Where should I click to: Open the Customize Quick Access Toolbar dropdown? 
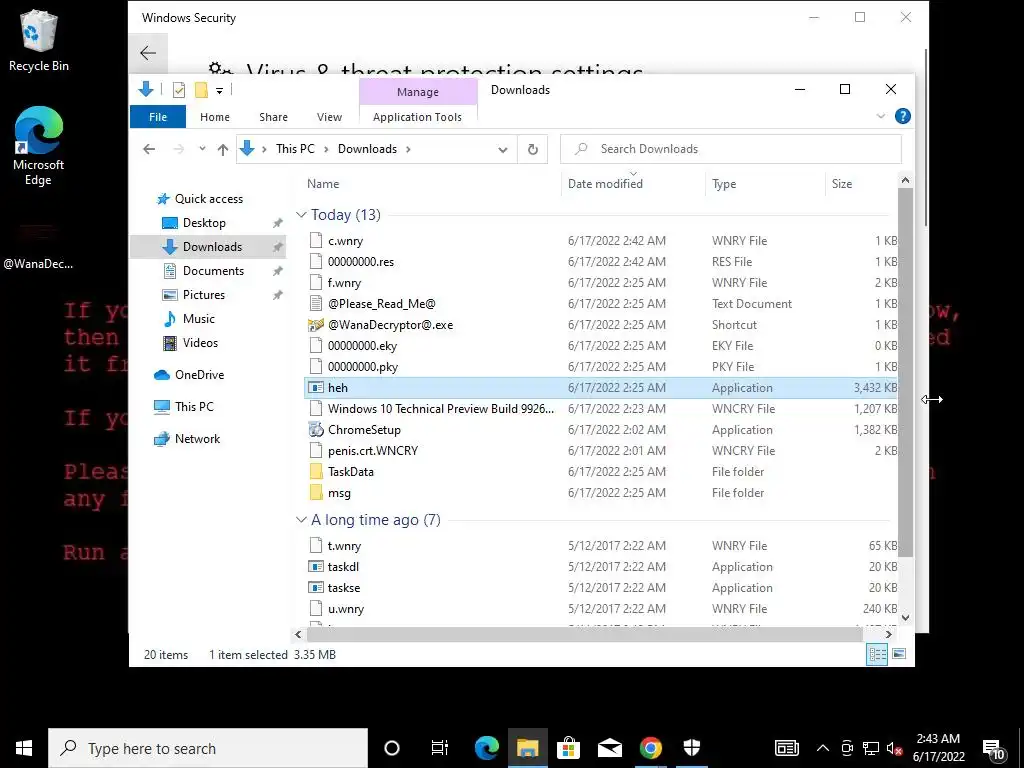[x=219, y=91]
